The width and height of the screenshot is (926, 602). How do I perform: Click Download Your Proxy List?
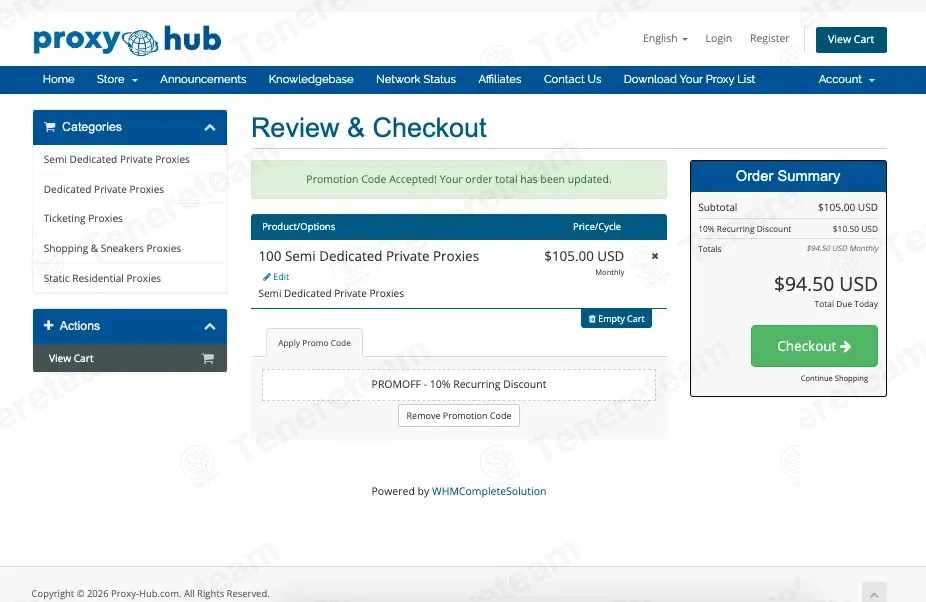(x=689, y=79)
